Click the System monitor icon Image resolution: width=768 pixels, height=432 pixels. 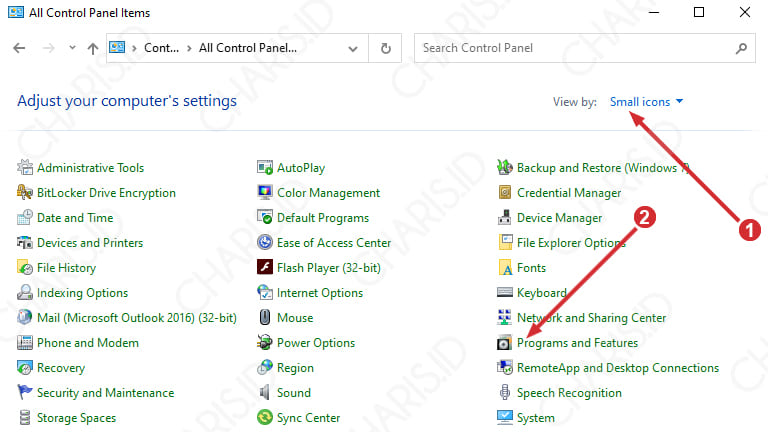coord(505,417)
